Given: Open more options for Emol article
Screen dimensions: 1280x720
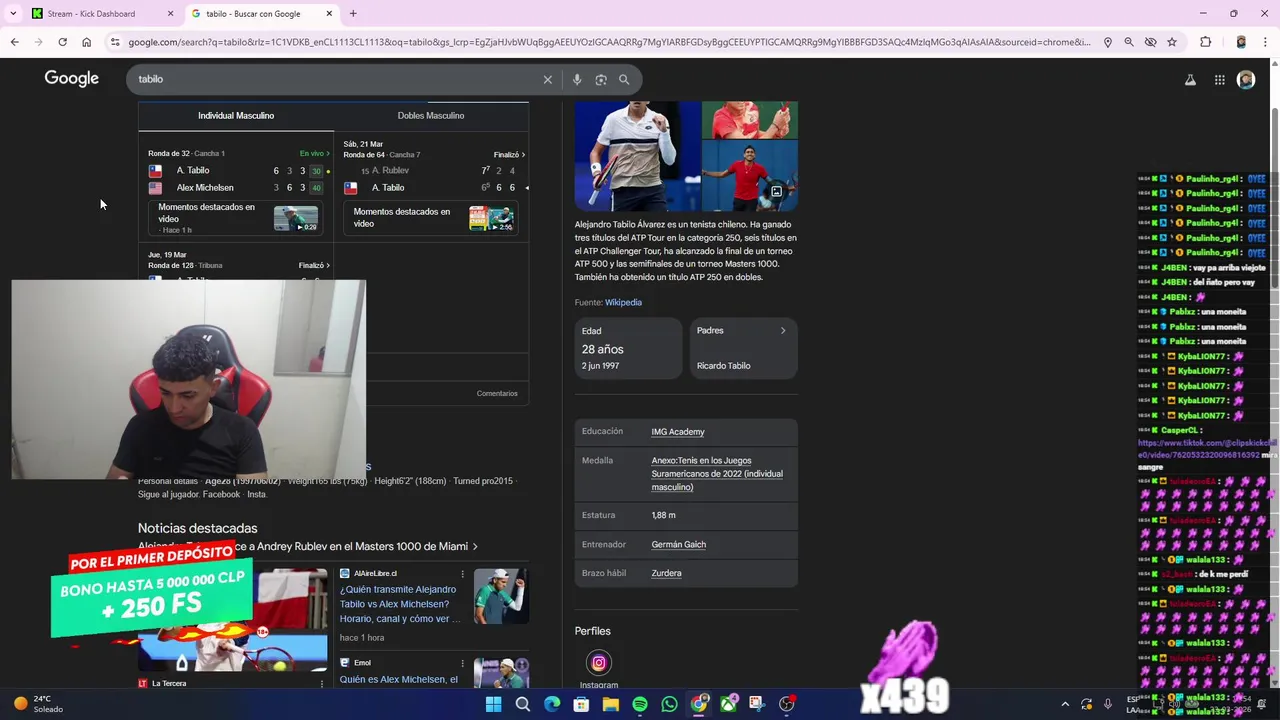Looking at the screenshot, I should click(x=462, y=663).
